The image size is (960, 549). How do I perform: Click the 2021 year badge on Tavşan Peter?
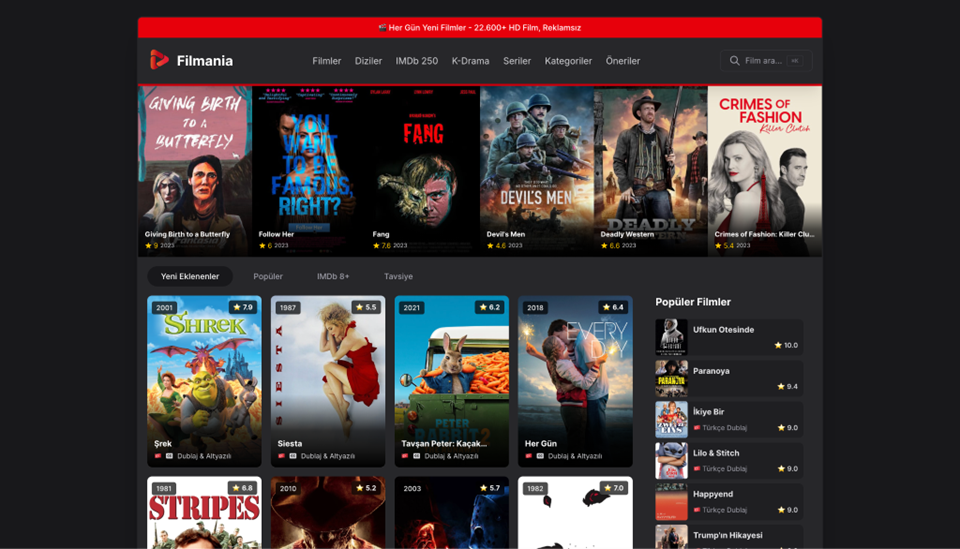(x=412, y=308)
